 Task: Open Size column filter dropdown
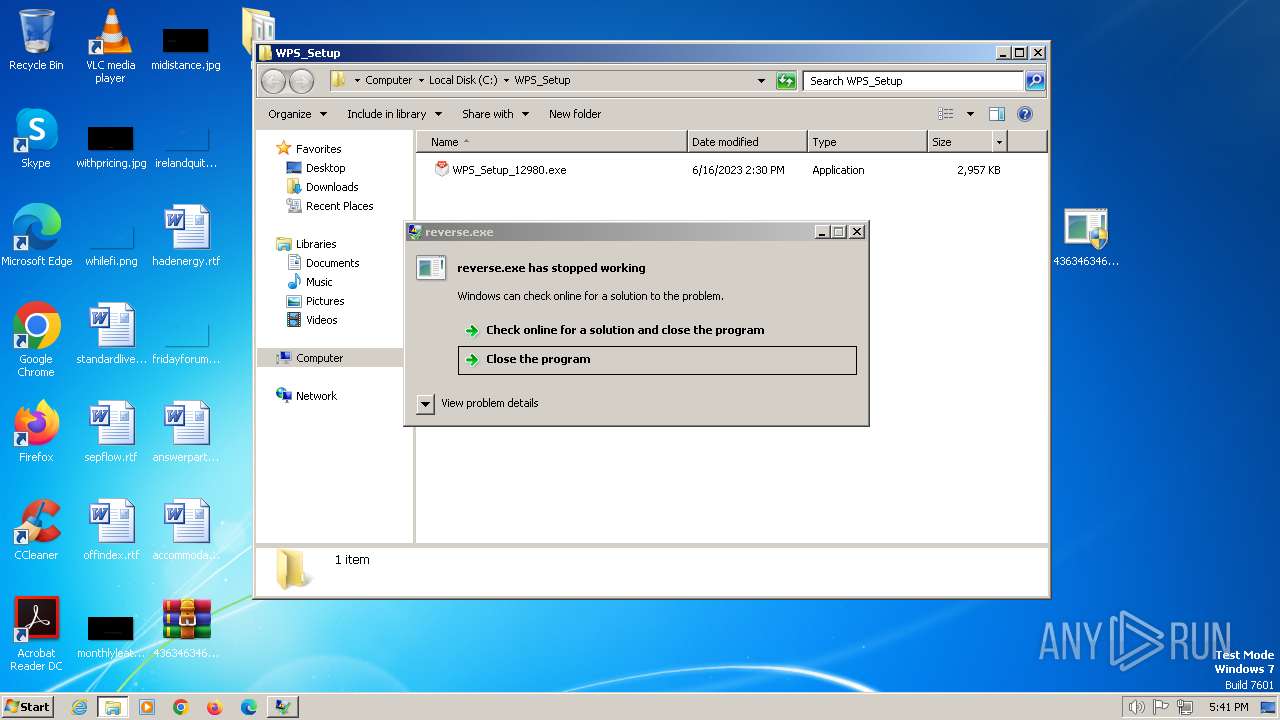tap(998, 142)
